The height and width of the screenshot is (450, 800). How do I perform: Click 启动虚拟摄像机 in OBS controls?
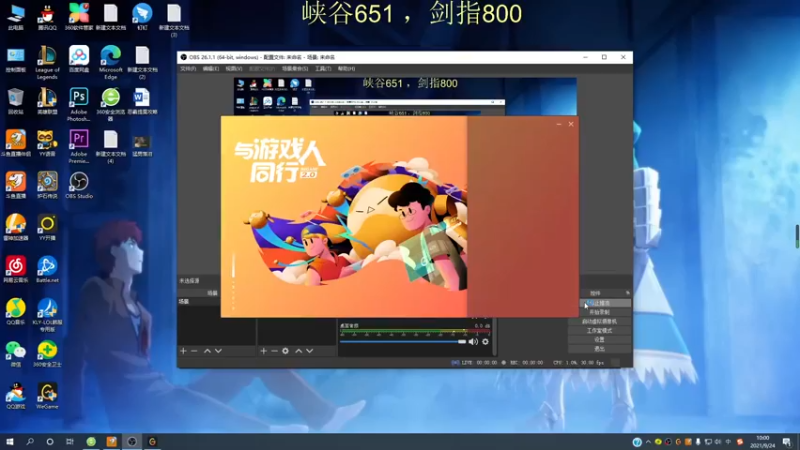(599, 321)
